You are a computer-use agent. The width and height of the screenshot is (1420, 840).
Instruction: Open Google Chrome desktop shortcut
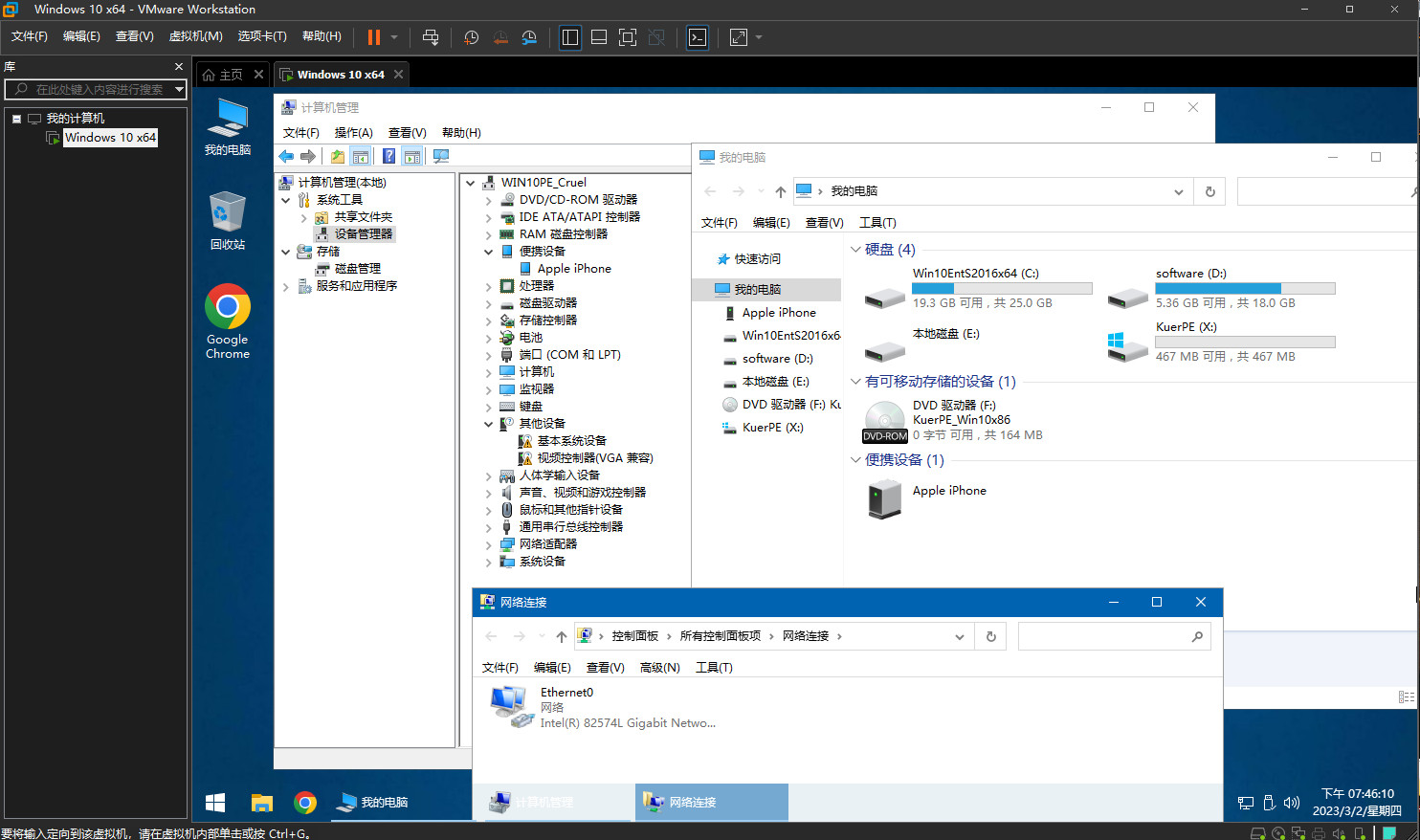228,321
